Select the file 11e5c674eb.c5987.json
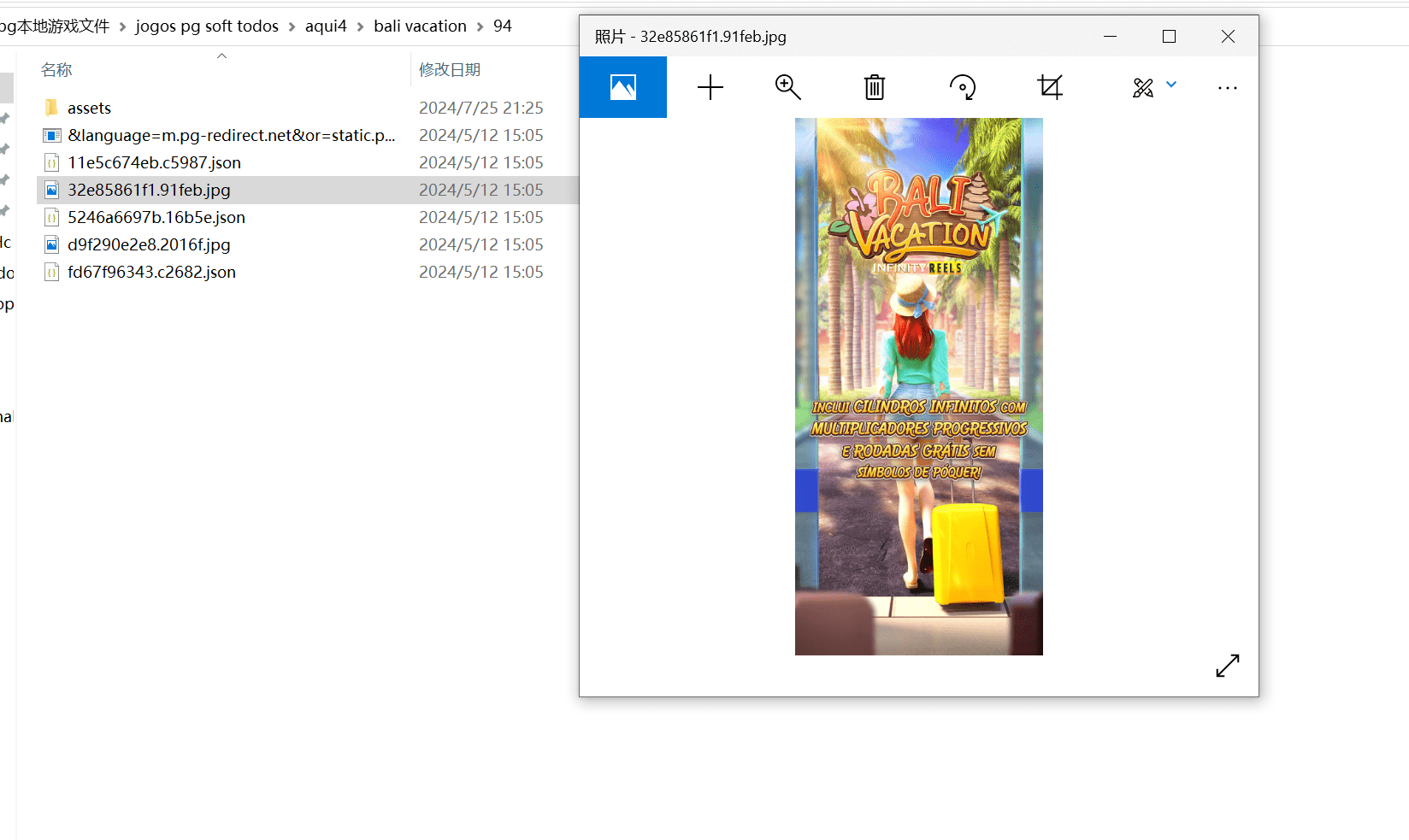Screen dimensions: 1409x840 click(154, 163)
